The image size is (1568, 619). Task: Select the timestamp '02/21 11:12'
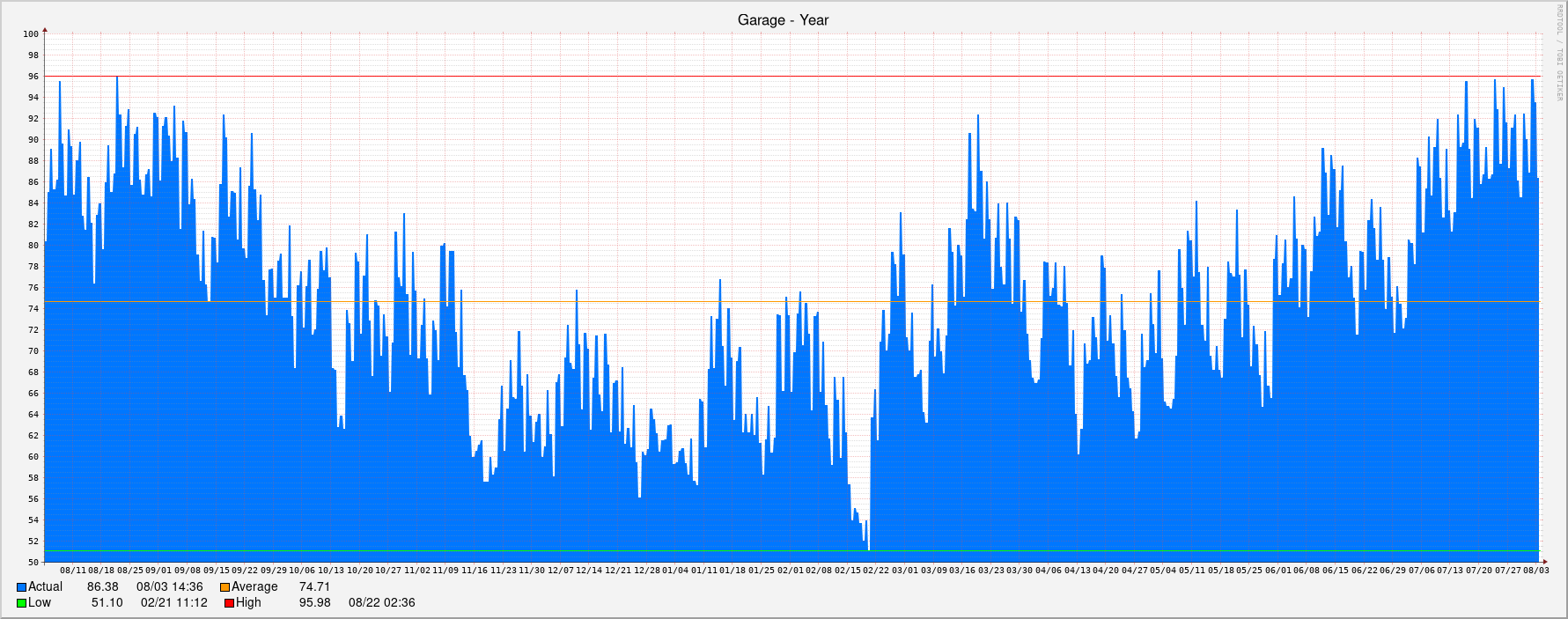(x=174, y=602)
